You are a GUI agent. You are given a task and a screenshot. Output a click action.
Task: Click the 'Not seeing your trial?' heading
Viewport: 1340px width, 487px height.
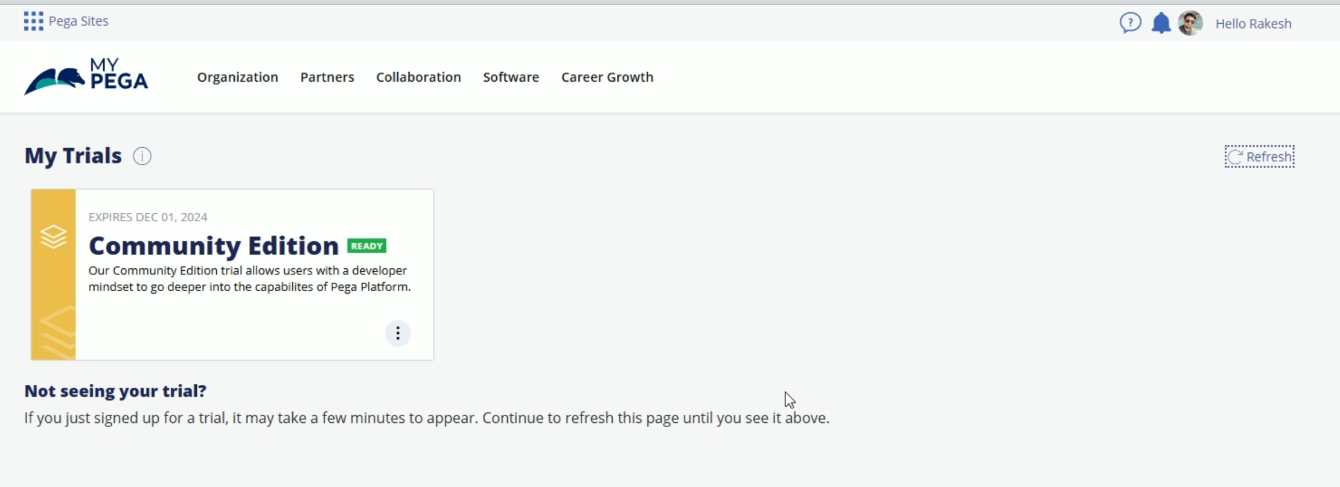point(115,391)
